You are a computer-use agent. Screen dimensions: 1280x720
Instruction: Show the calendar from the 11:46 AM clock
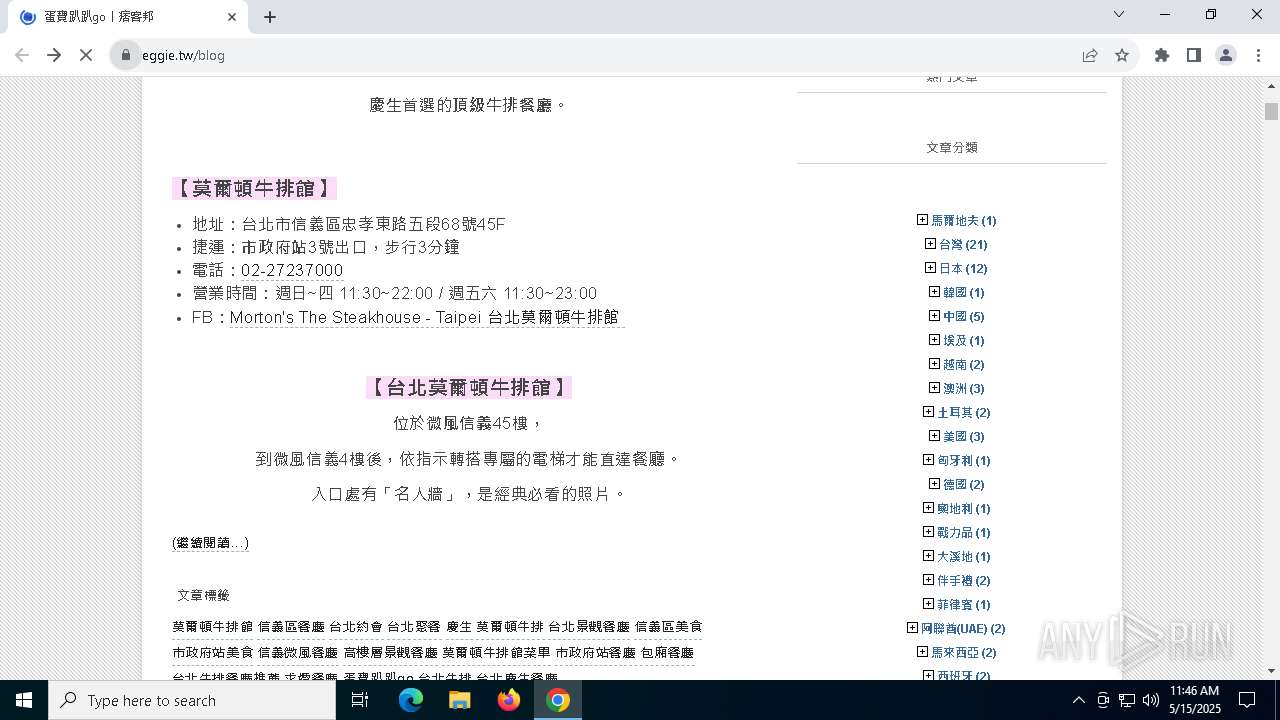click(1194, 700)
